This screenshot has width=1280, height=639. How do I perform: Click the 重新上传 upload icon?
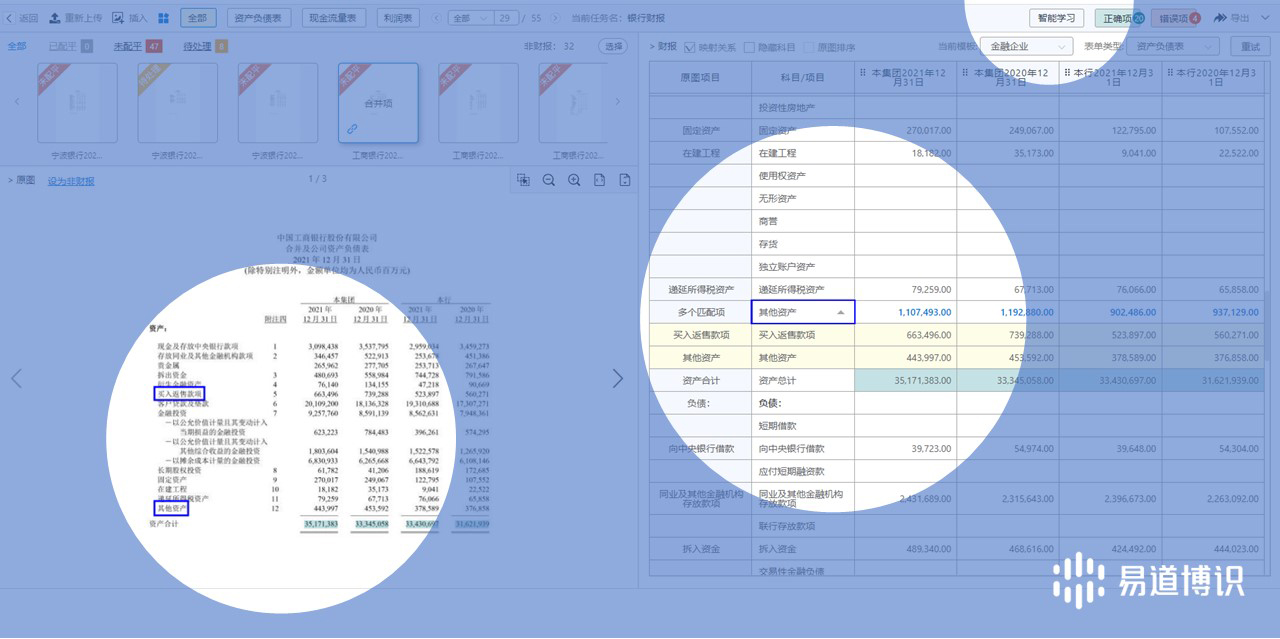coord(54,18)
